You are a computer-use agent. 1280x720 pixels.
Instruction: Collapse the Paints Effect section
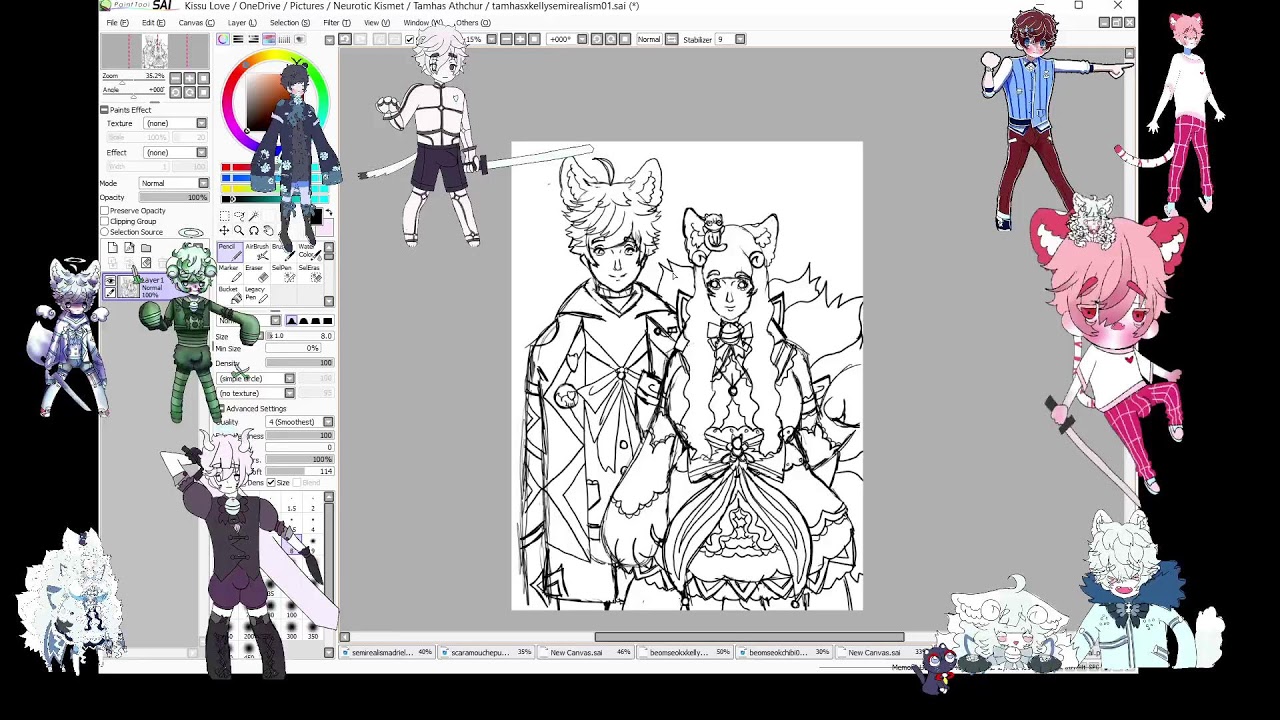[x=104, y=110]
